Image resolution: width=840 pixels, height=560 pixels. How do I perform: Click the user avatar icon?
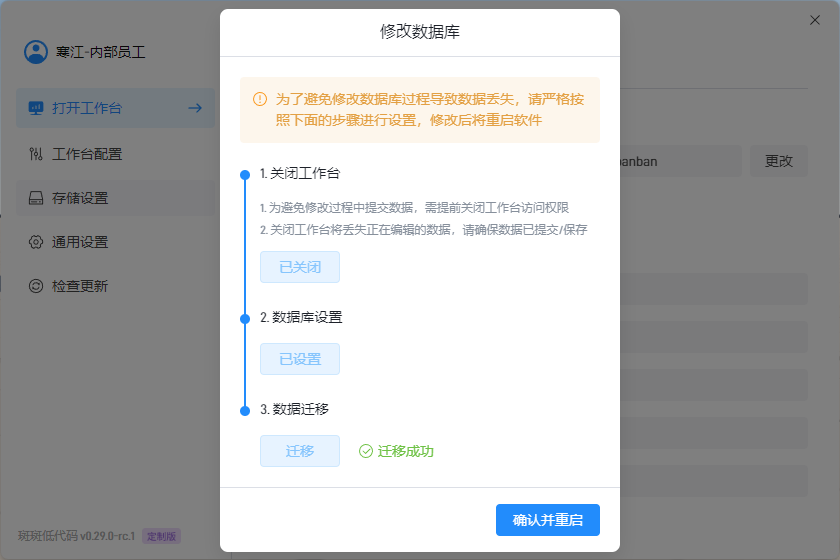36,52
